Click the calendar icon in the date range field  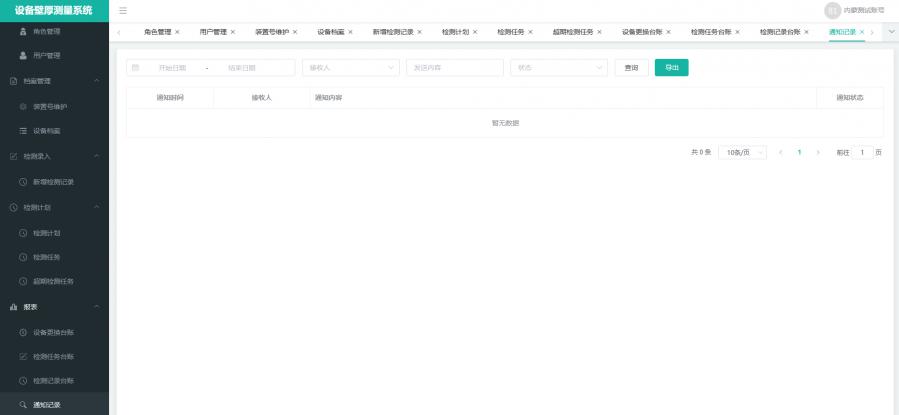coord(136,68)
